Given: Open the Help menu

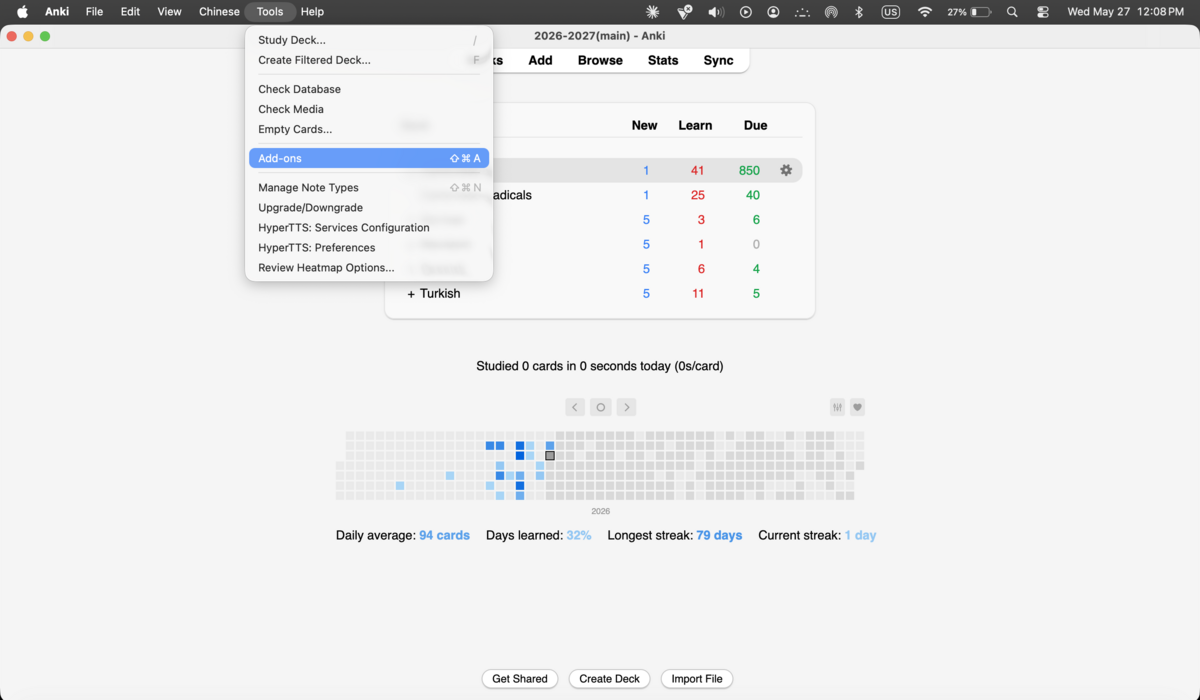Looking at the screenshot, I should pyautogui.click(x=312, y=12).
